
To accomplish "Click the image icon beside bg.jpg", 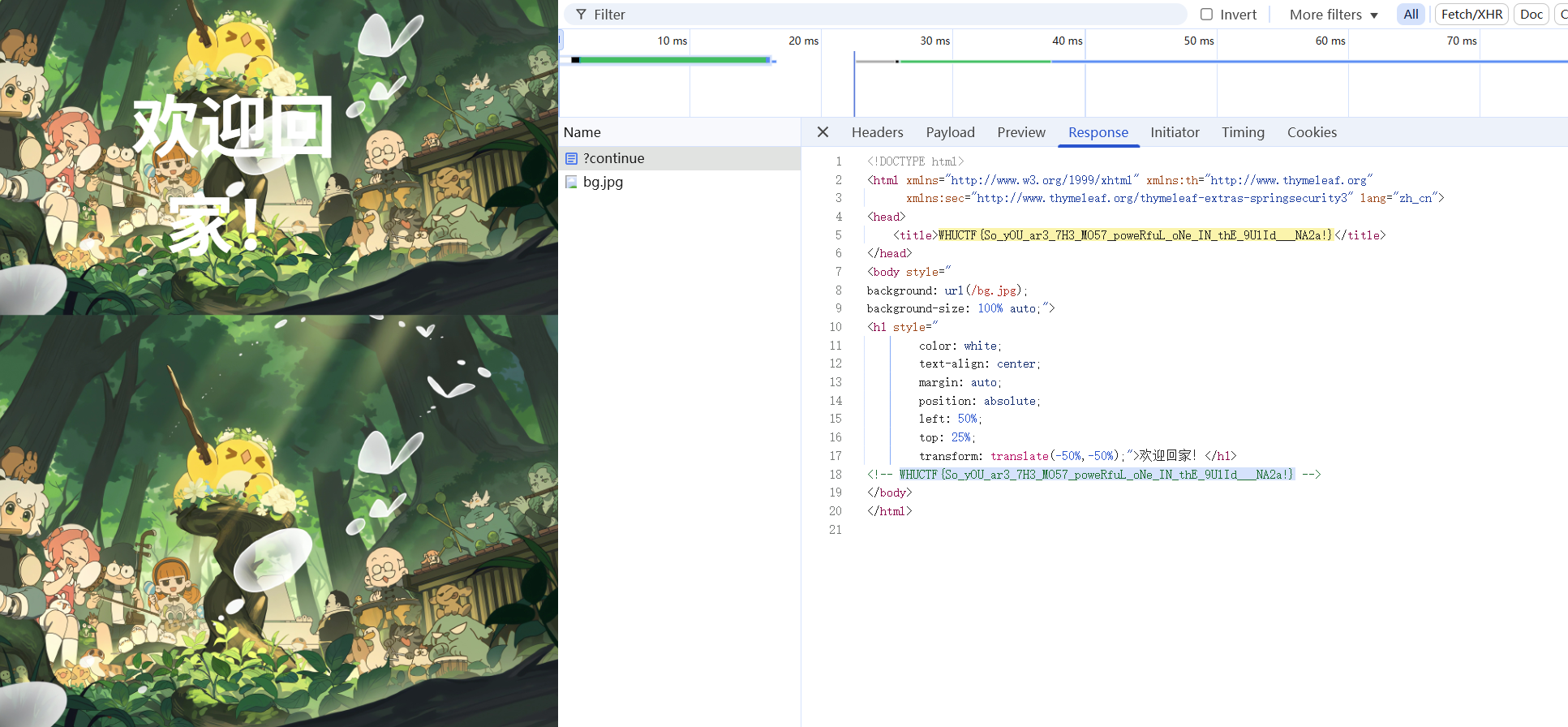I will click(x=571, y=182).
